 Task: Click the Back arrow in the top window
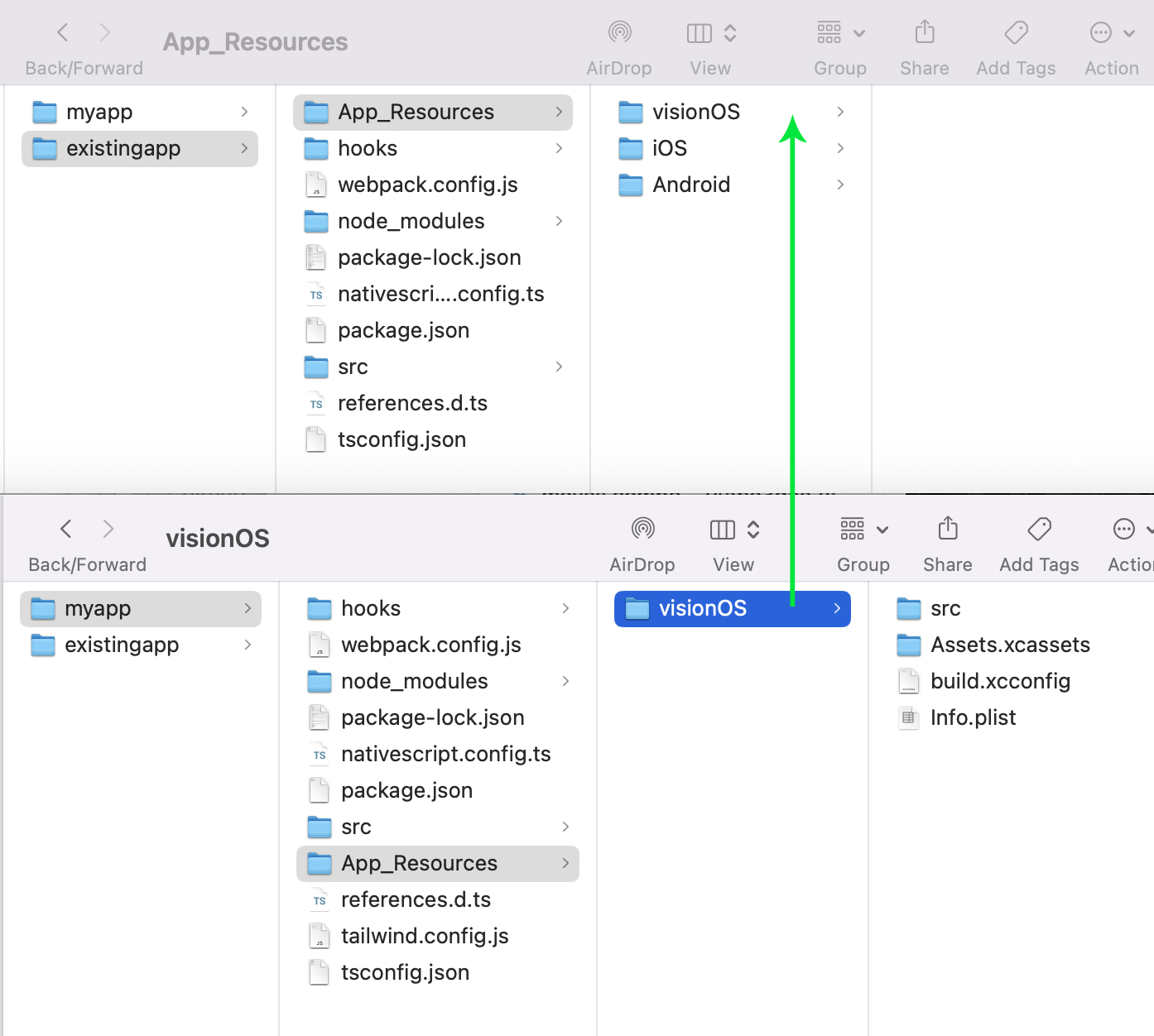click(x=63, y=31)
